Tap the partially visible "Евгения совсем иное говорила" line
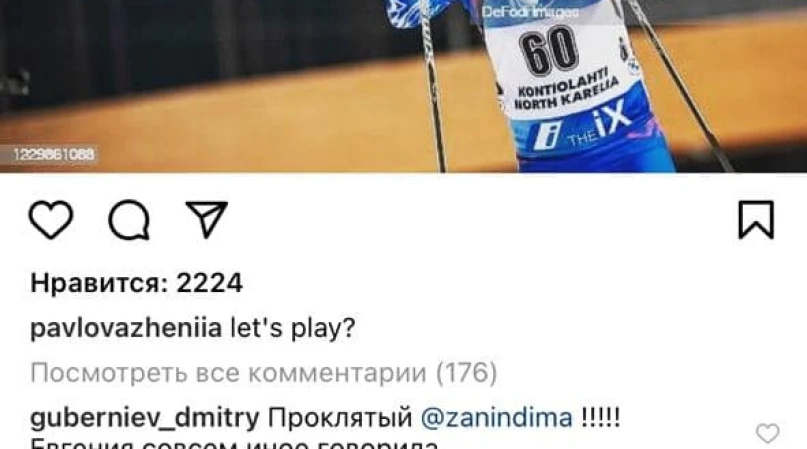 click(235, 444)
